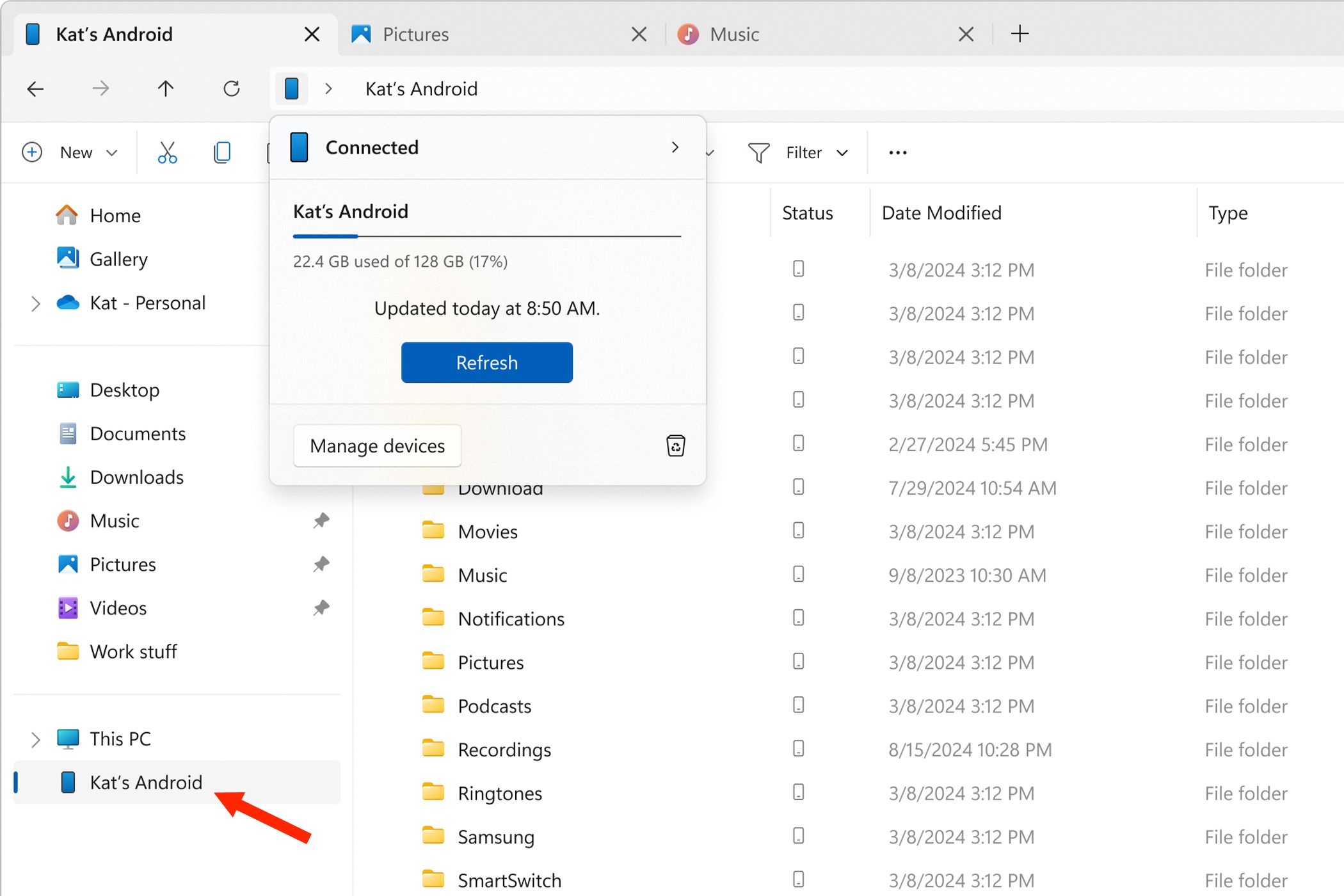Image resolution: width=1344 pixels, height=896 pixels.
Task: Open the New dropdown menu
Action: pos(70,152)
